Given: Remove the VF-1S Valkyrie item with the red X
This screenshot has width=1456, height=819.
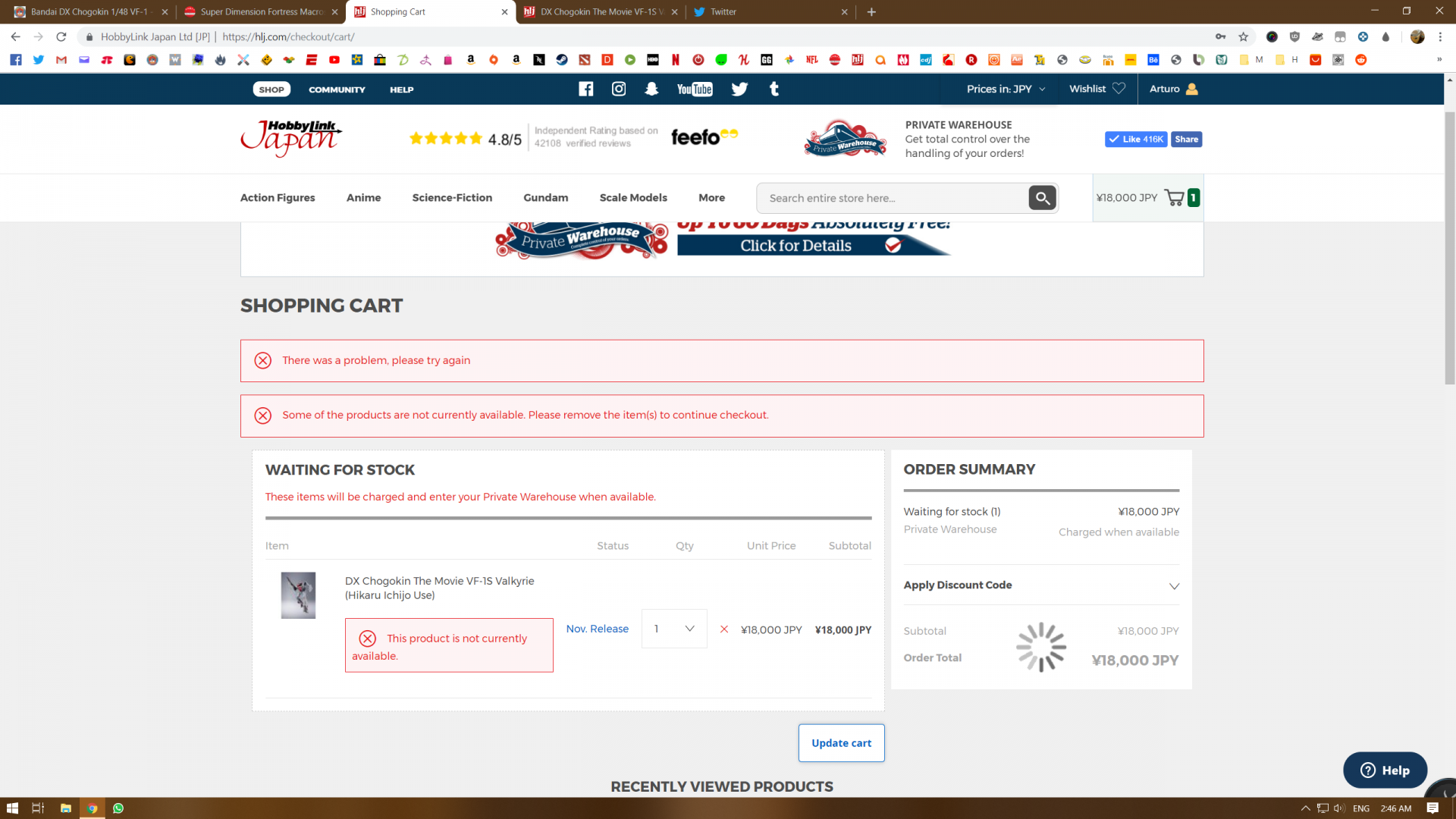Looking at the screenshot, I should pos(724,629).
